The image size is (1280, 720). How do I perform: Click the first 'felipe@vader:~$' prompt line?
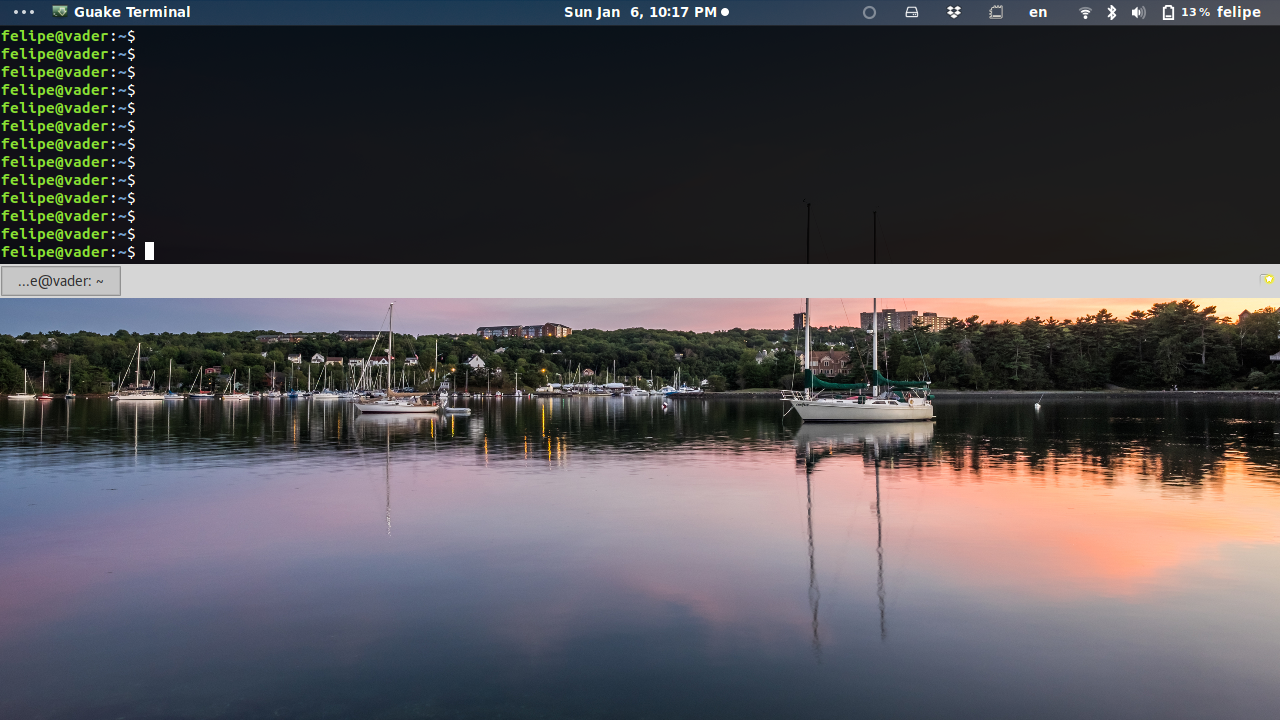click(68, 36)
